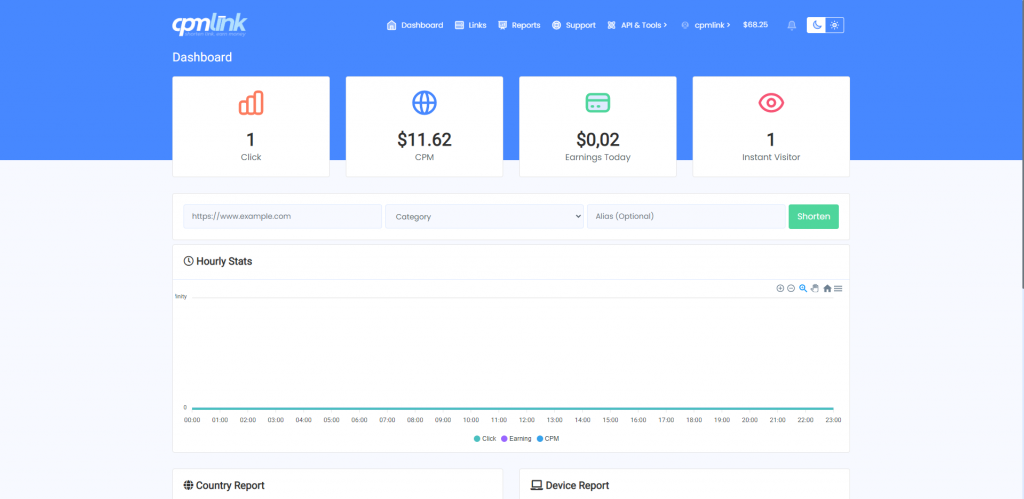Open the notifications bell
This screenshot has width=1024, height=499.
click(x=792, y=25)
